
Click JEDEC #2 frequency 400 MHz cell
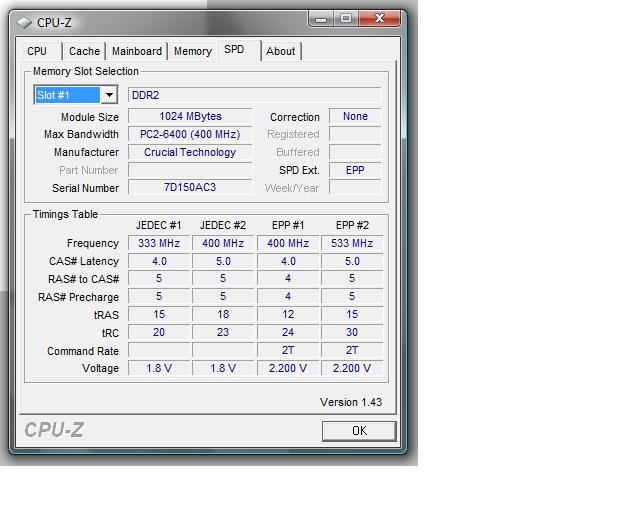coord(223,243)
